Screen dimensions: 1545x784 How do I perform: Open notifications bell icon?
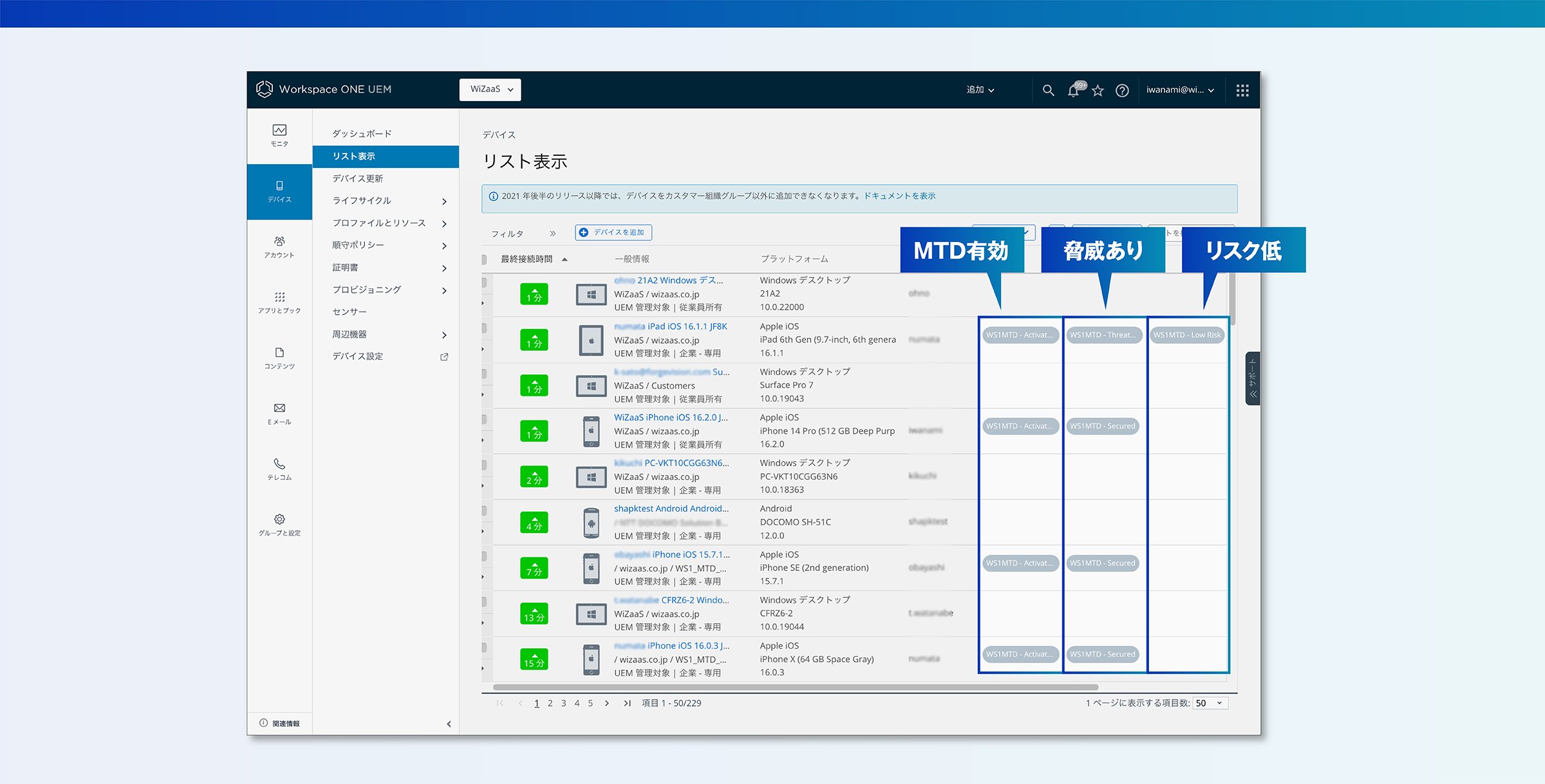pos(1073,90)
